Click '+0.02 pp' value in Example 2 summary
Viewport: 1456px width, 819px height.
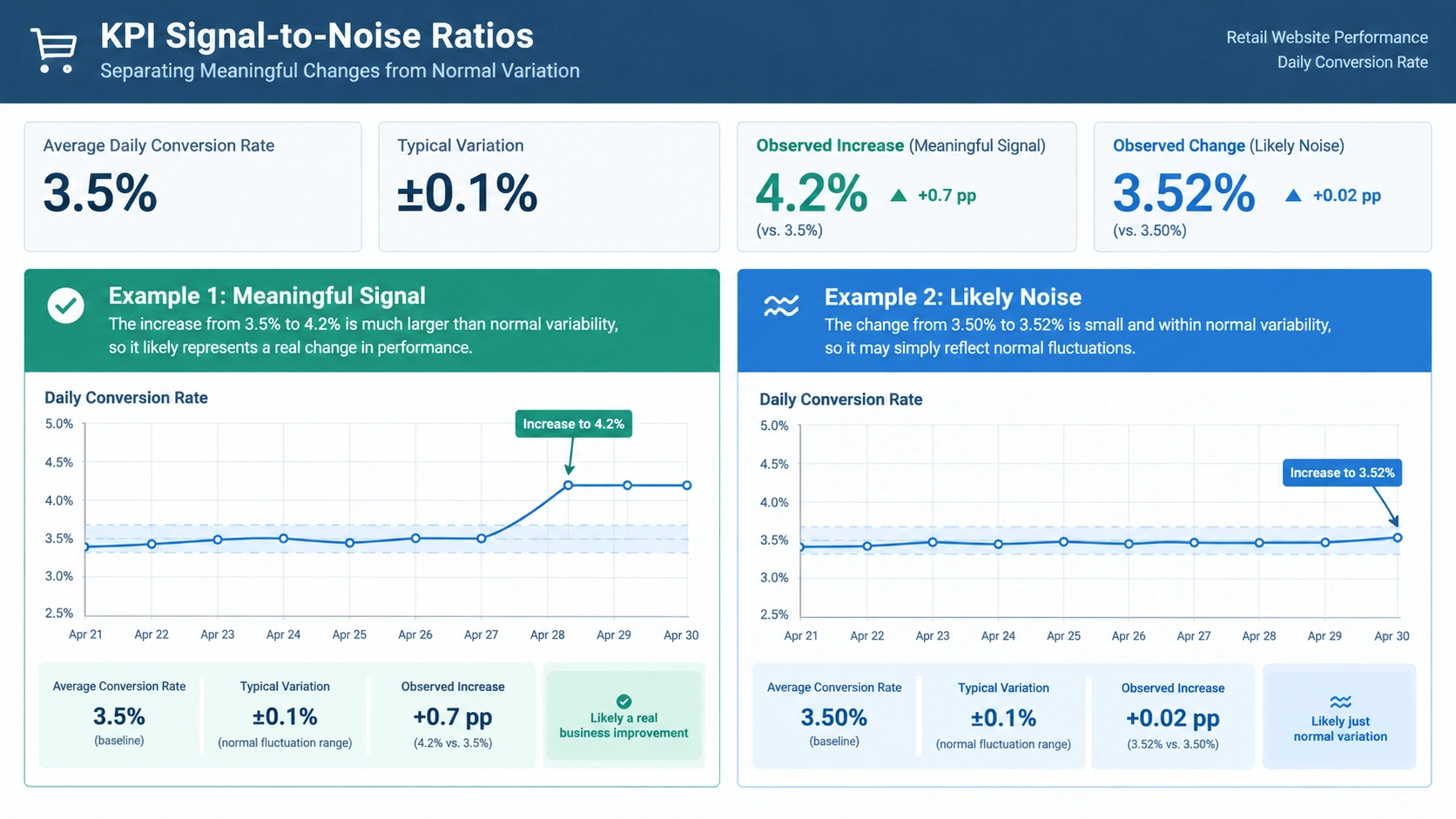click(x=1172, y=718)
